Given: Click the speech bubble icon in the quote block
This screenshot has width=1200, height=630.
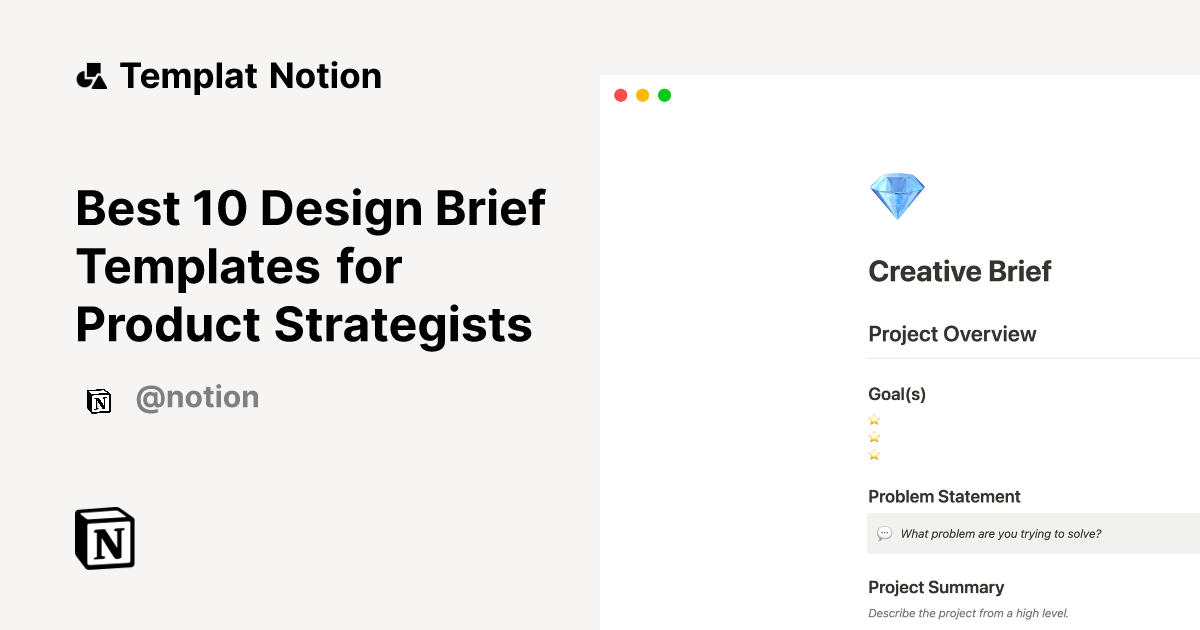Looking at the screenshot, I should tap(884, 533).
